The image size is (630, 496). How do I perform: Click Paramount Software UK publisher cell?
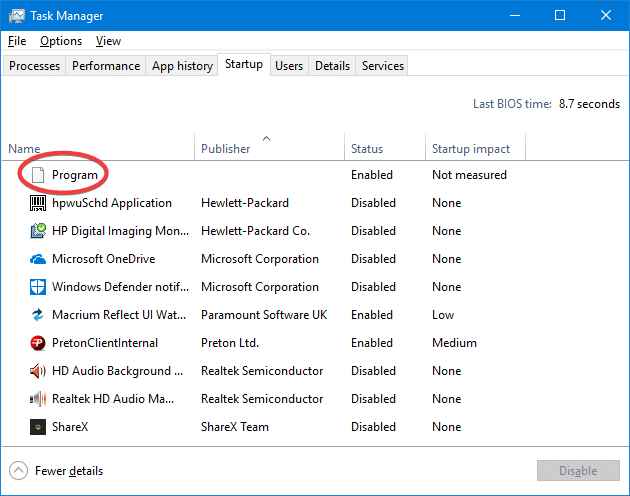point(264,315)
